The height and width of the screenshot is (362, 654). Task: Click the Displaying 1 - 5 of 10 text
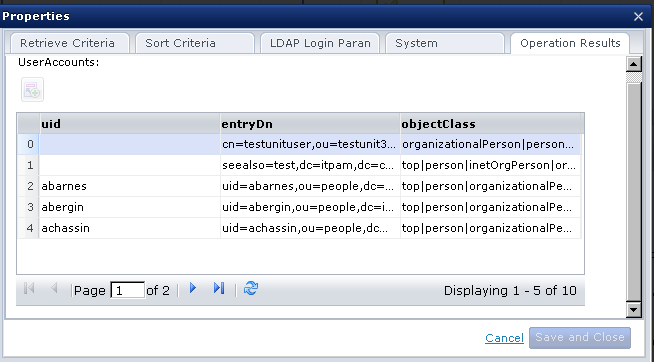point(510,291)
